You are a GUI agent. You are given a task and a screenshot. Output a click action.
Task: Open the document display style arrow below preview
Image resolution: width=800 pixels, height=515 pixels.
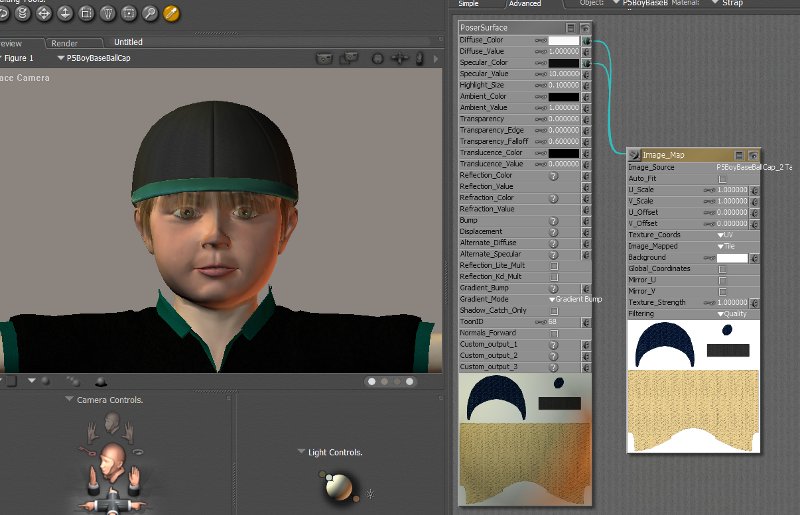(32, 381)
